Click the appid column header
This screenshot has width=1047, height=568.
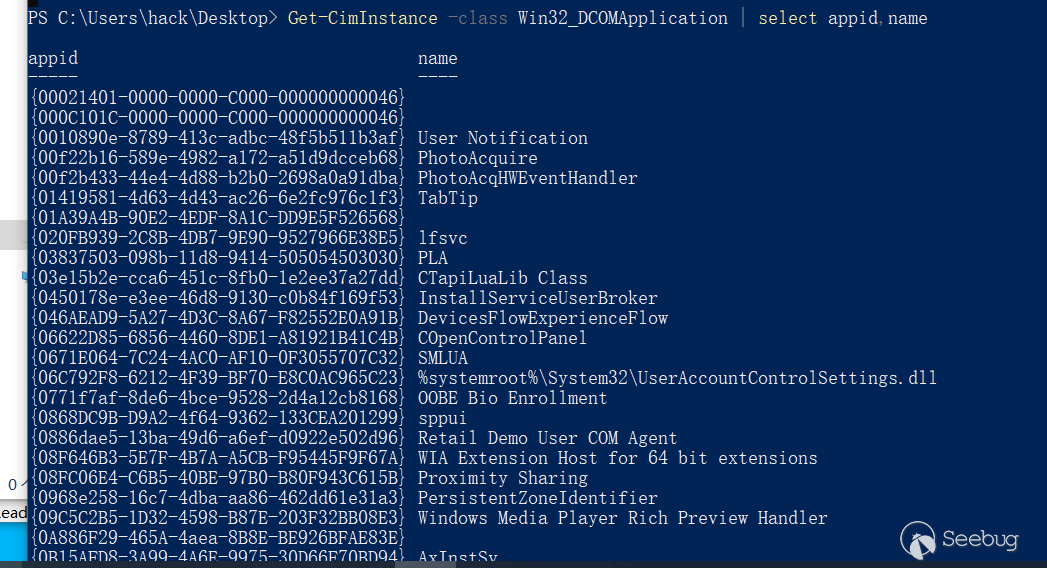tap(53, 58)
